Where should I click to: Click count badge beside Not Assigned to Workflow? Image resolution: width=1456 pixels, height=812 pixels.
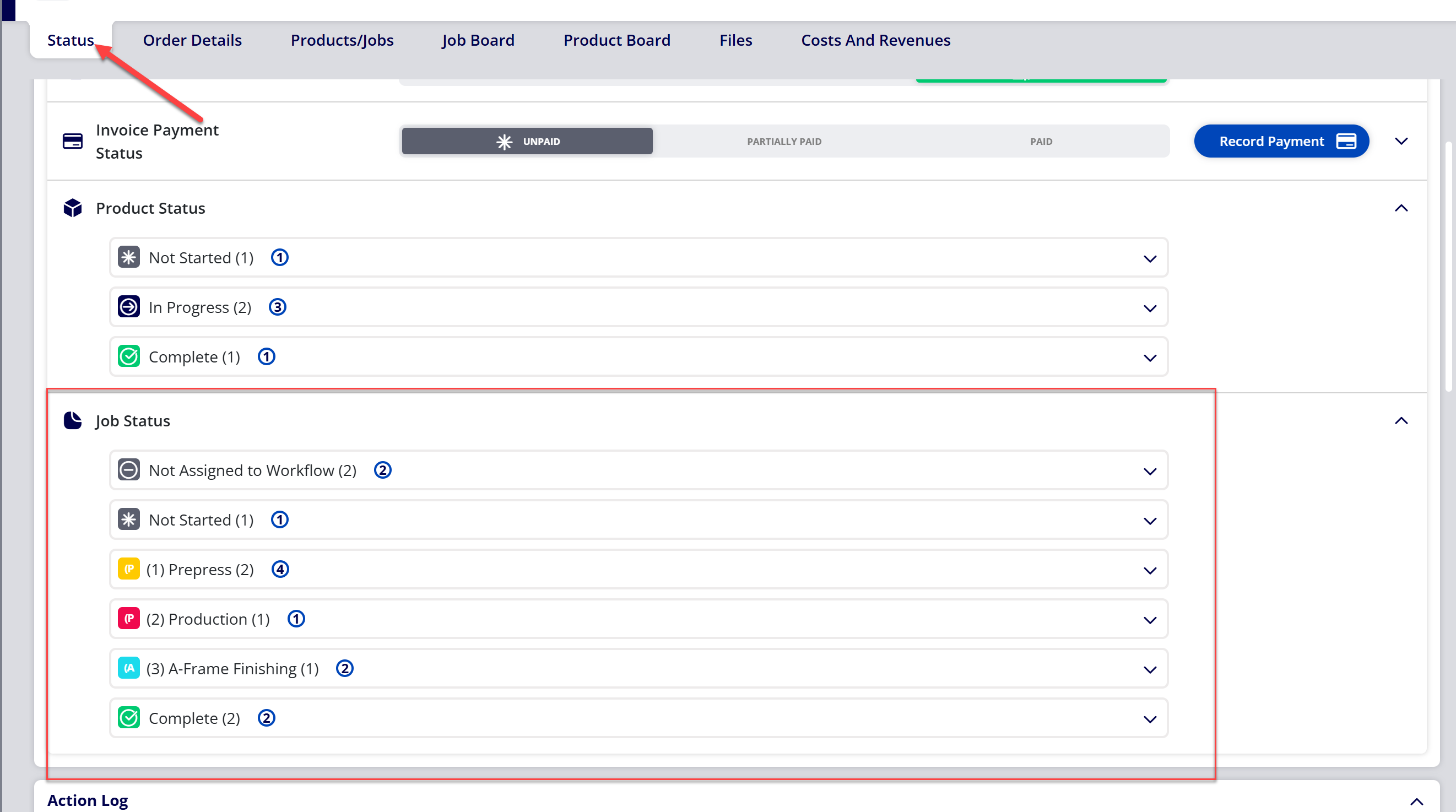tap(383, 470)
